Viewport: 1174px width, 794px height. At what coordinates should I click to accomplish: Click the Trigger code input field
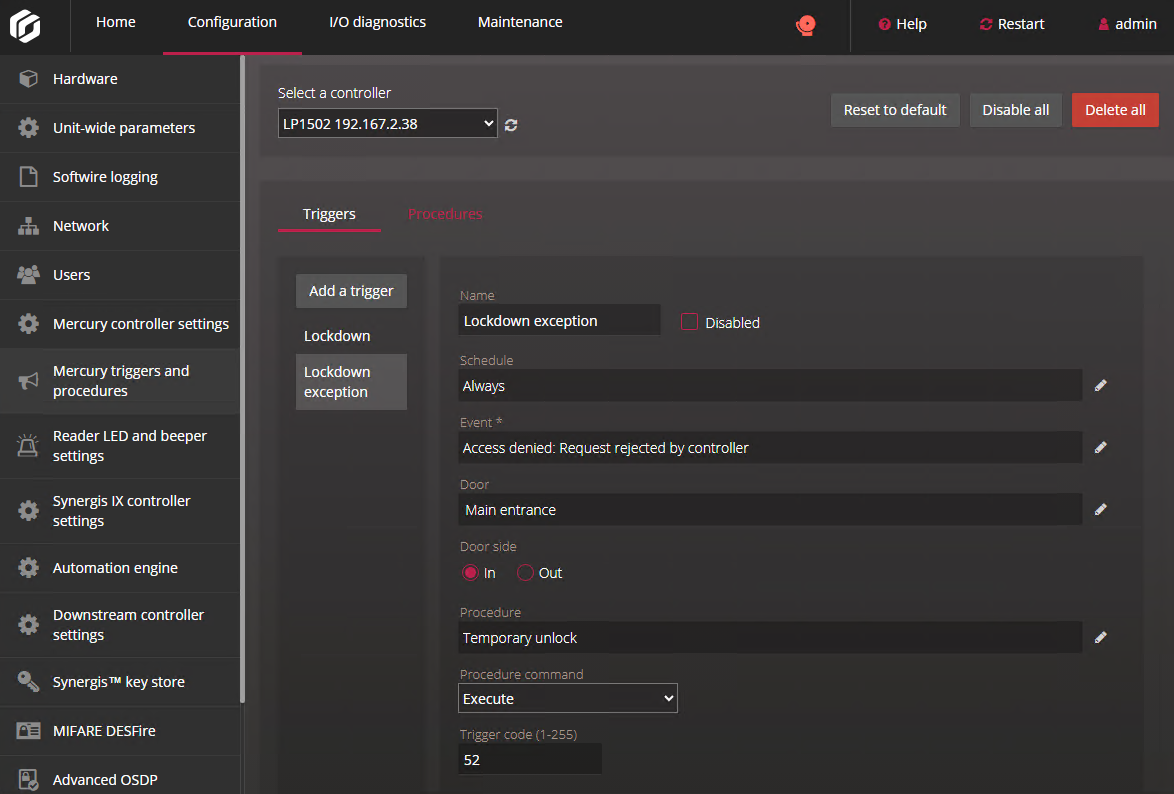(x=529, y=760)
